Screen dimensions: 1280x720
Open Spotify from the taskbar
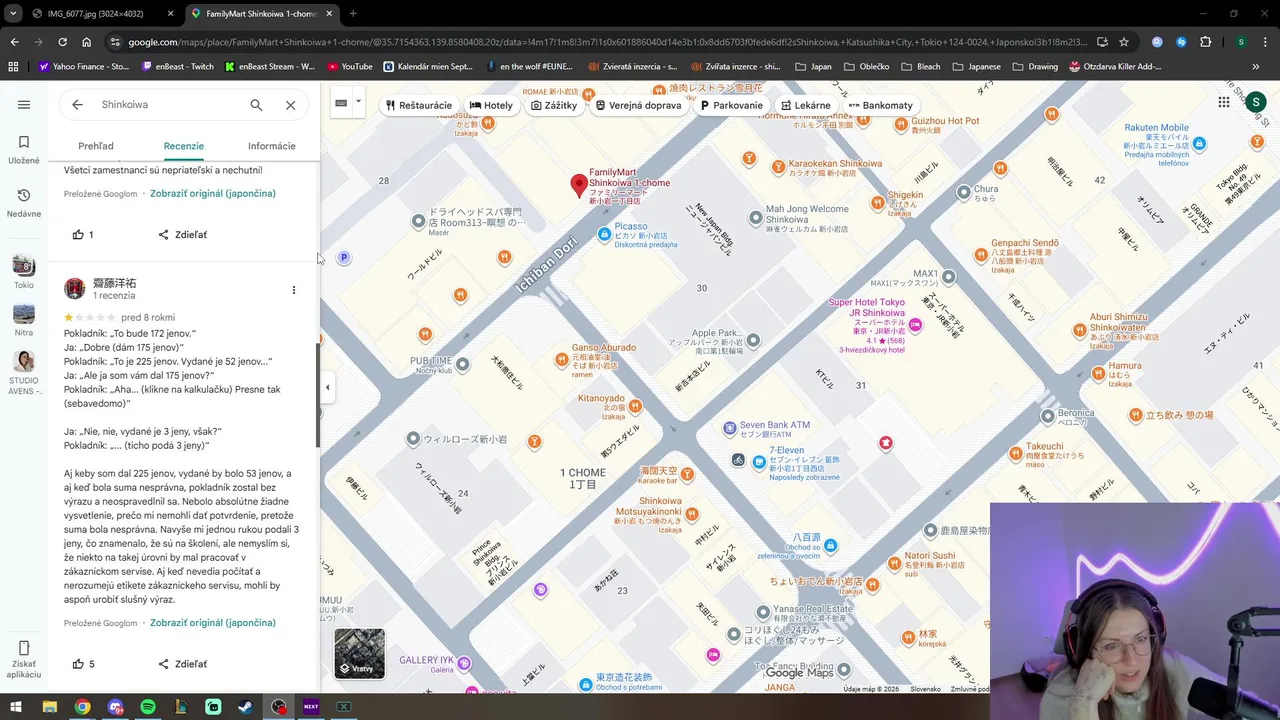(x=148, y=707)
